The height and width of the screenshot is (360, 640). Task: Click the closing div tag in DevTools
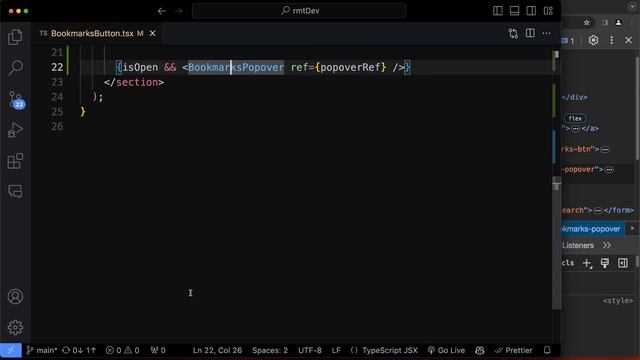(575, 97)
